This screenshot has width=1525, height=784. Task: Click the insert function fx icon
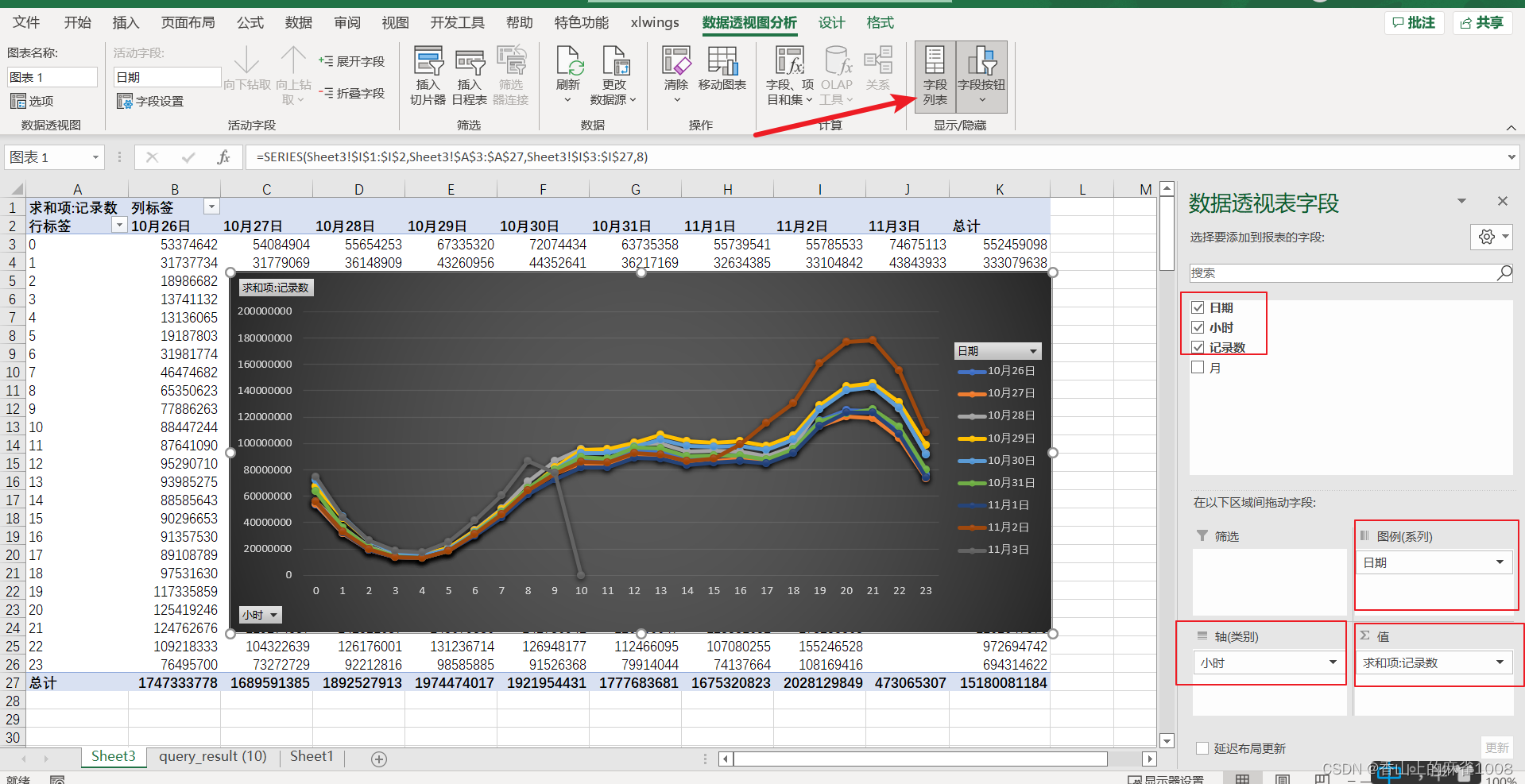pyautogui.click(x=223, y=157)
